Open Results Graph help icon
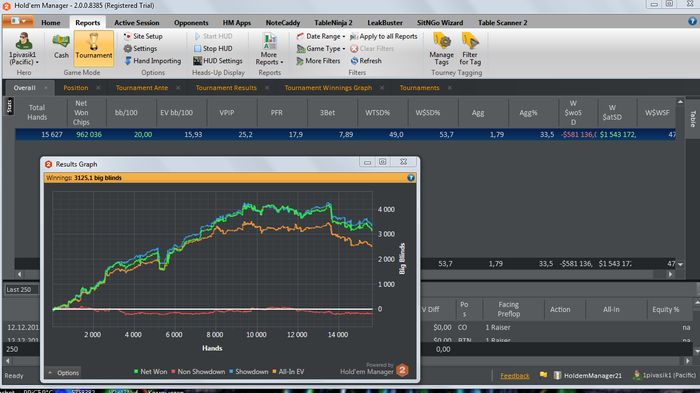 [411, 178]
